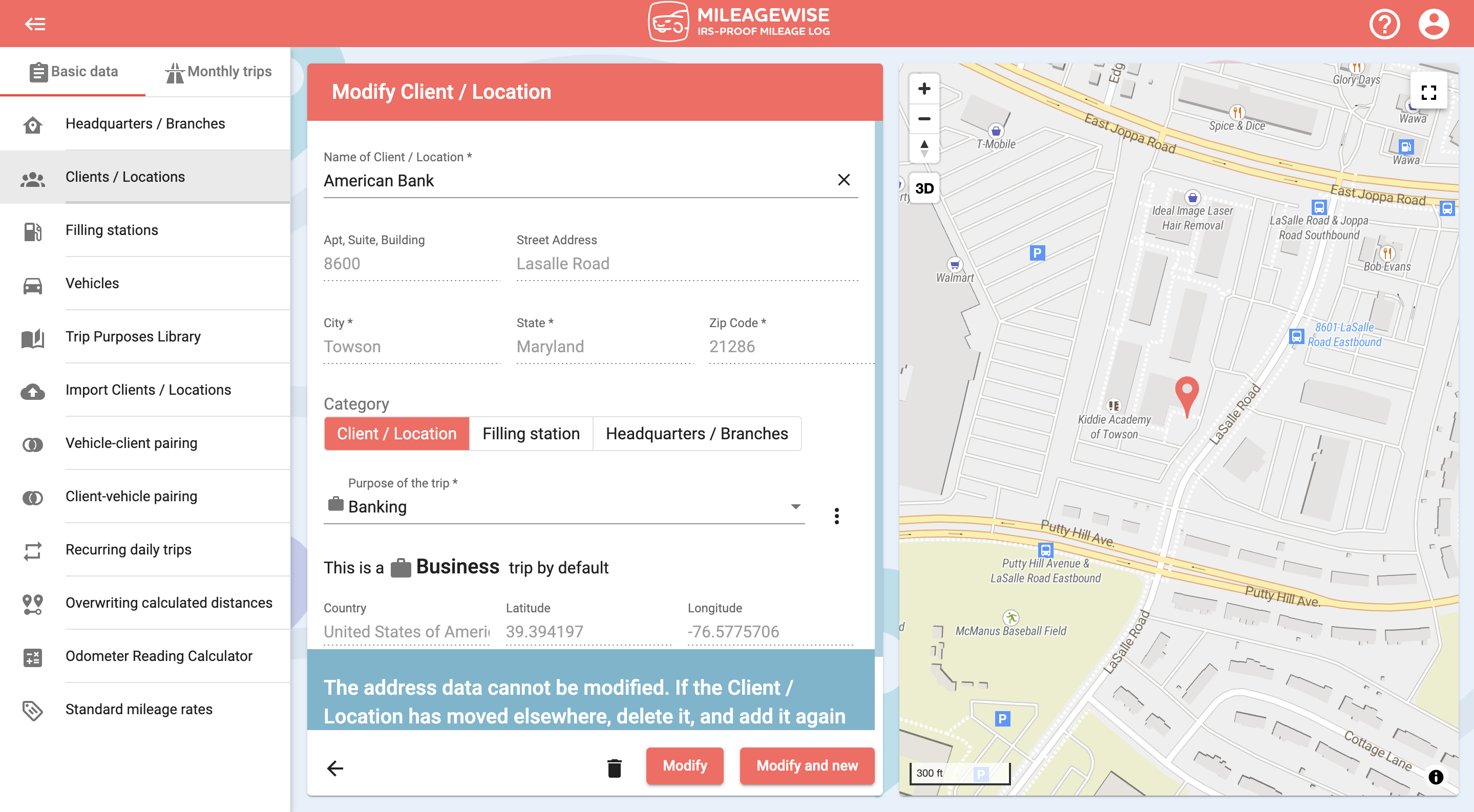
Task: Delete this client with the trash icon
Action: [x=614, y=767]
